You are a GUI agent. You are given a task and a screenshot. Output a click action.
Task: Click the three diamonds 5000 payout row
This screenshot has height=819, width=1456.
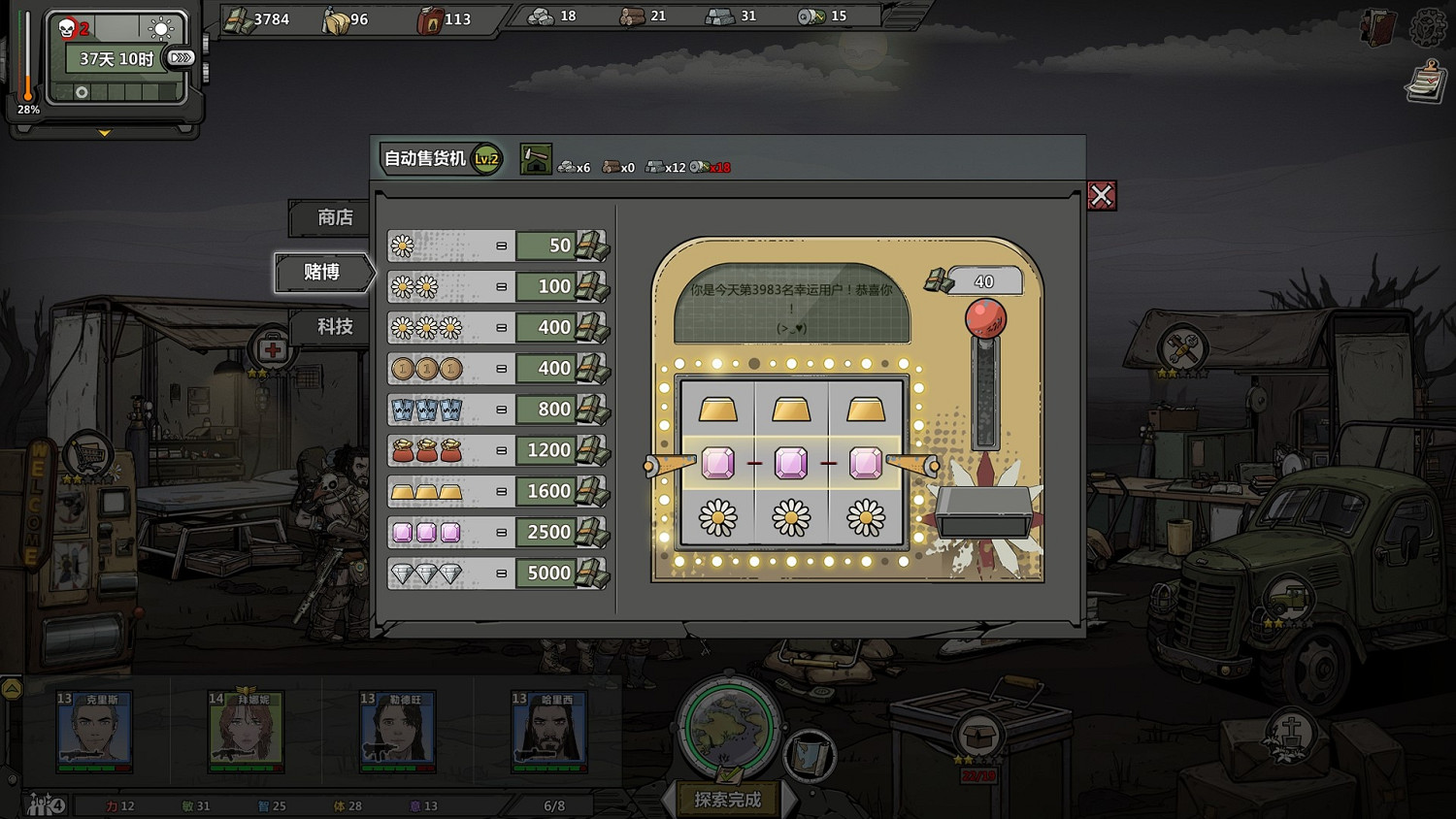click(498, 573)
